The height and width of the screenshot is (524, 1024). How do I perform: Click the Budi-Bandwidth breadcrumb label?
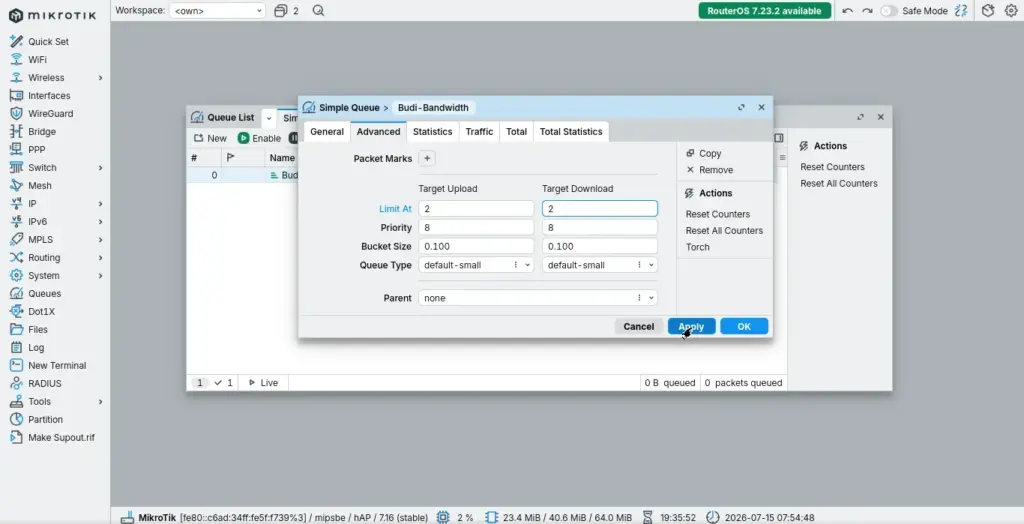(x=433, y=107)
